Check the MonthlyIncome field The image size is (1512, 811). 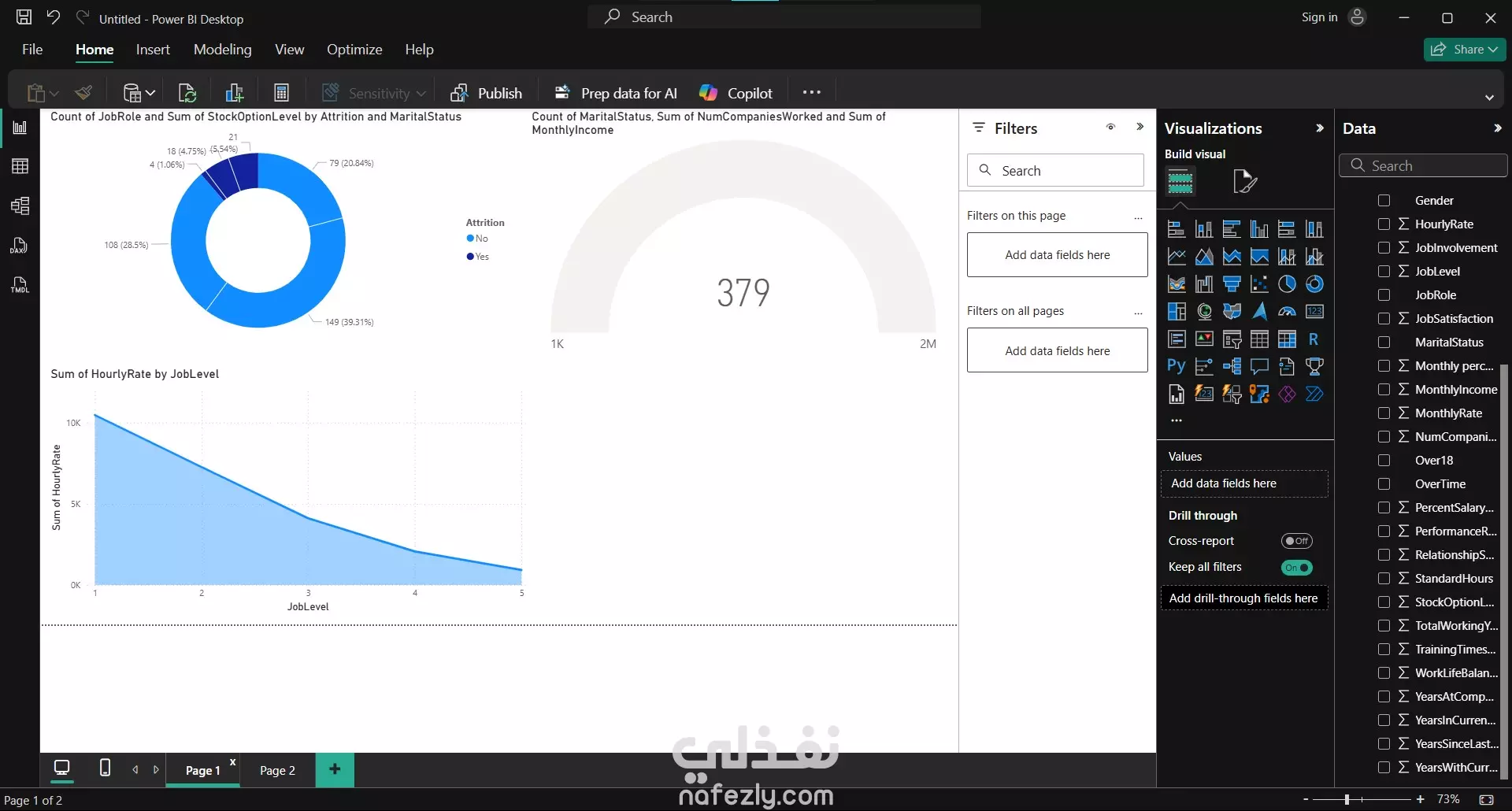point(1384,390)
